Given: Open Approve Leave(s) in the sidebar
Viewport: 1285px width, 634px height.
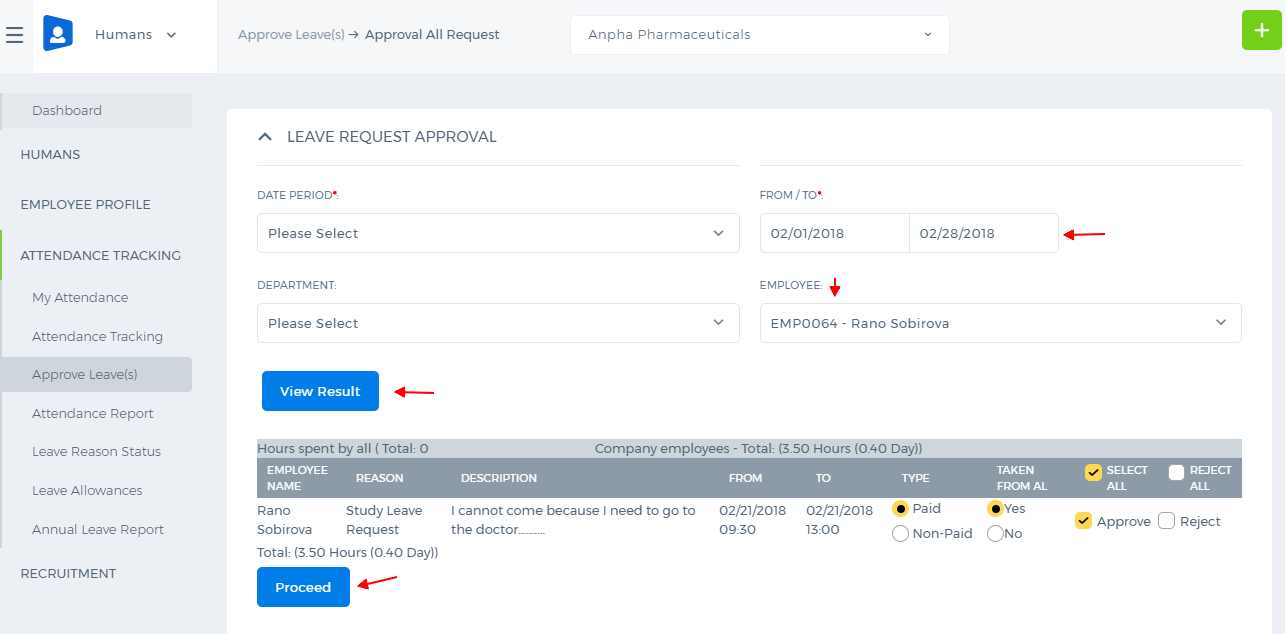Looking at the screenshot, I should 97,375.
